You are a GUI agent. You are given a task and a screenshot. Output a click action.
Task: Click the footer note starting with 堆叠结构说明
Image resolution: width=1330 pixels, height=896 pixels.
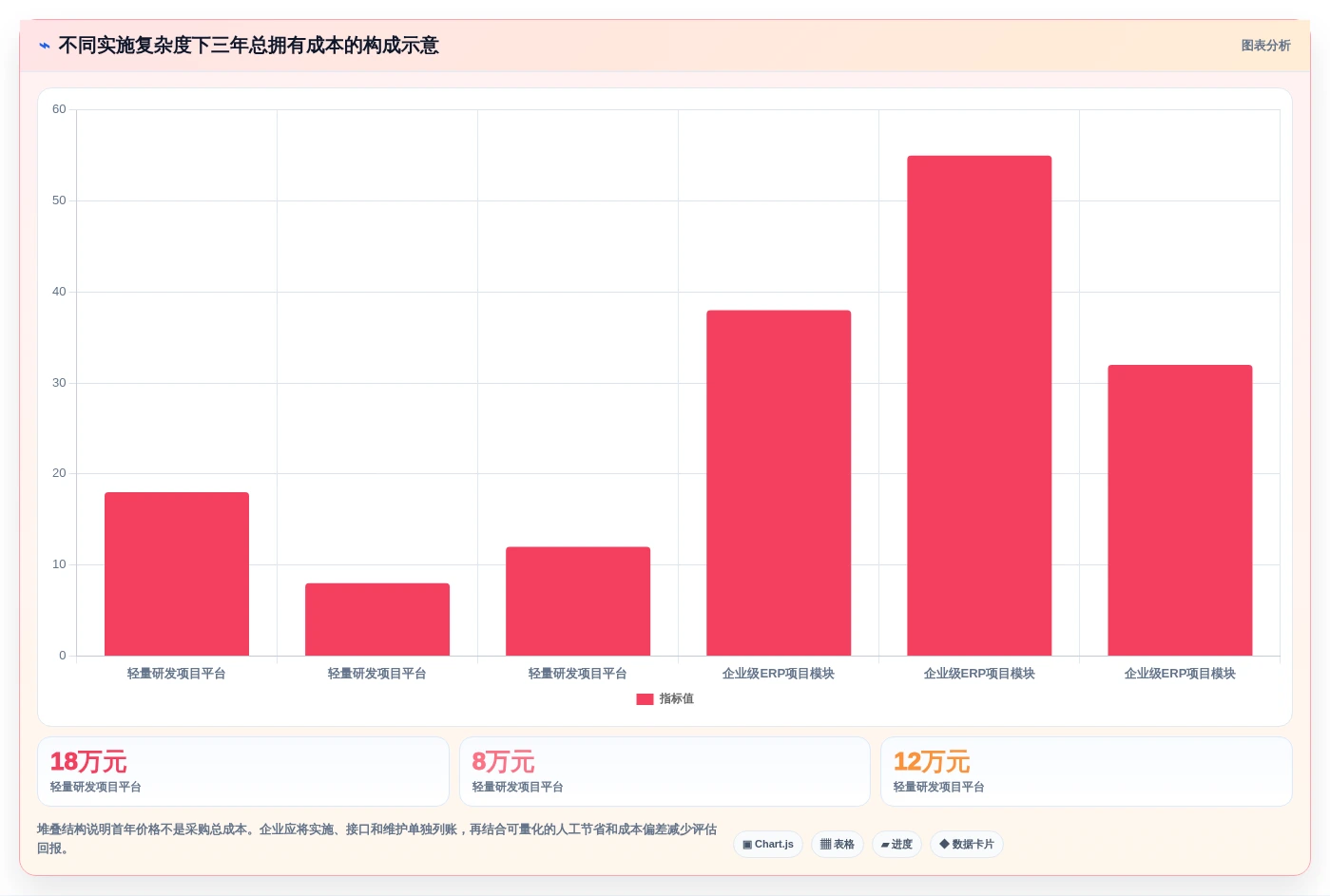[377, 839]
